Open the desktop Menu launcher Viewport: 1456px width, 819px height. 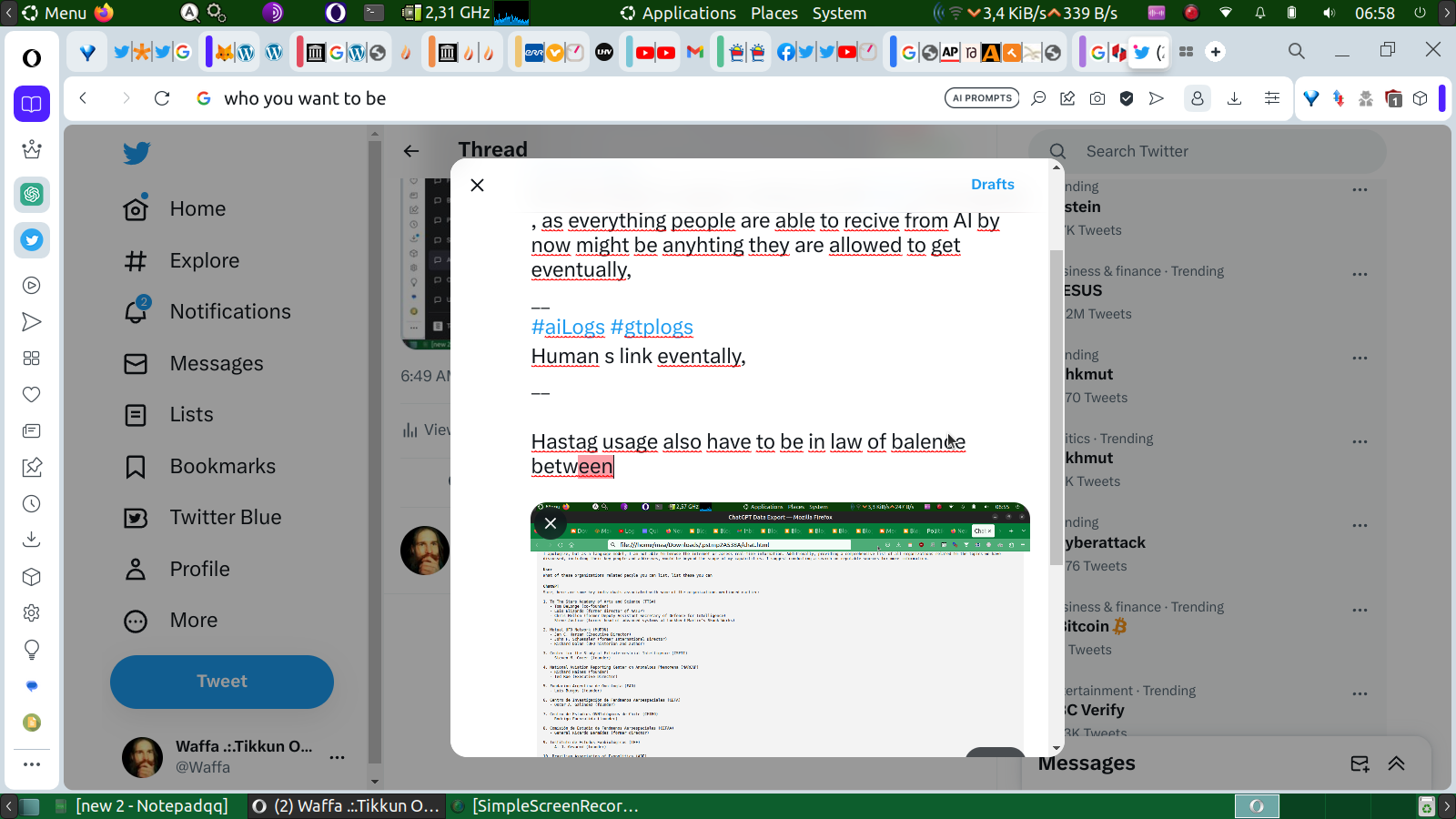point(54,13)
